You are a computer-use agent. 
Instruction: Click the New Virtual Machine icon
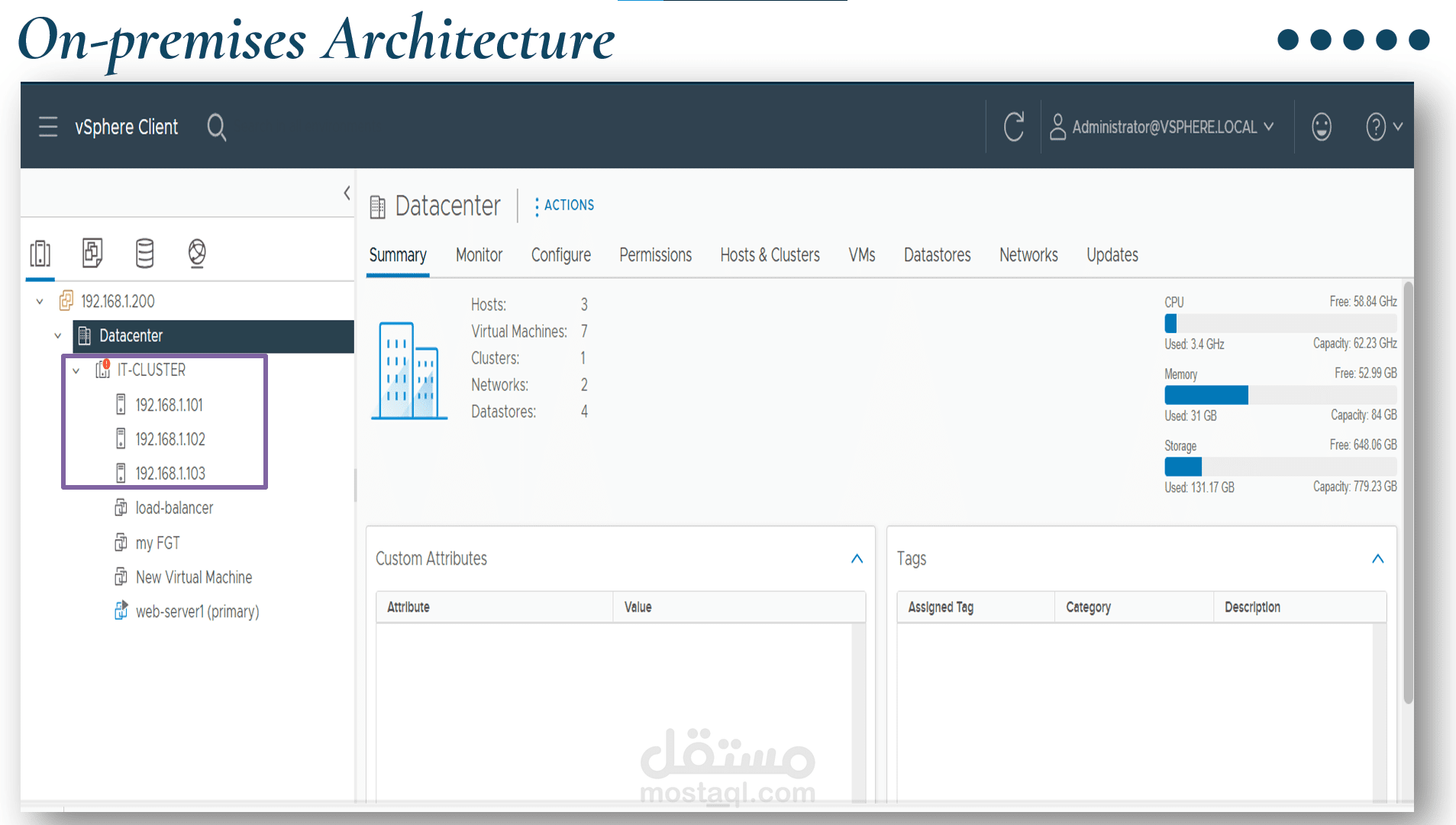click(121, 577)
